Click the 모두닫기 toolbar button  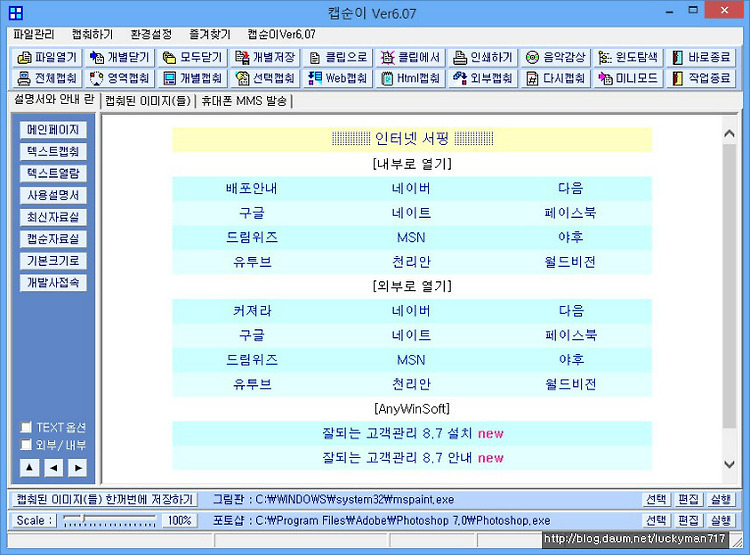(x=192, y=57)
